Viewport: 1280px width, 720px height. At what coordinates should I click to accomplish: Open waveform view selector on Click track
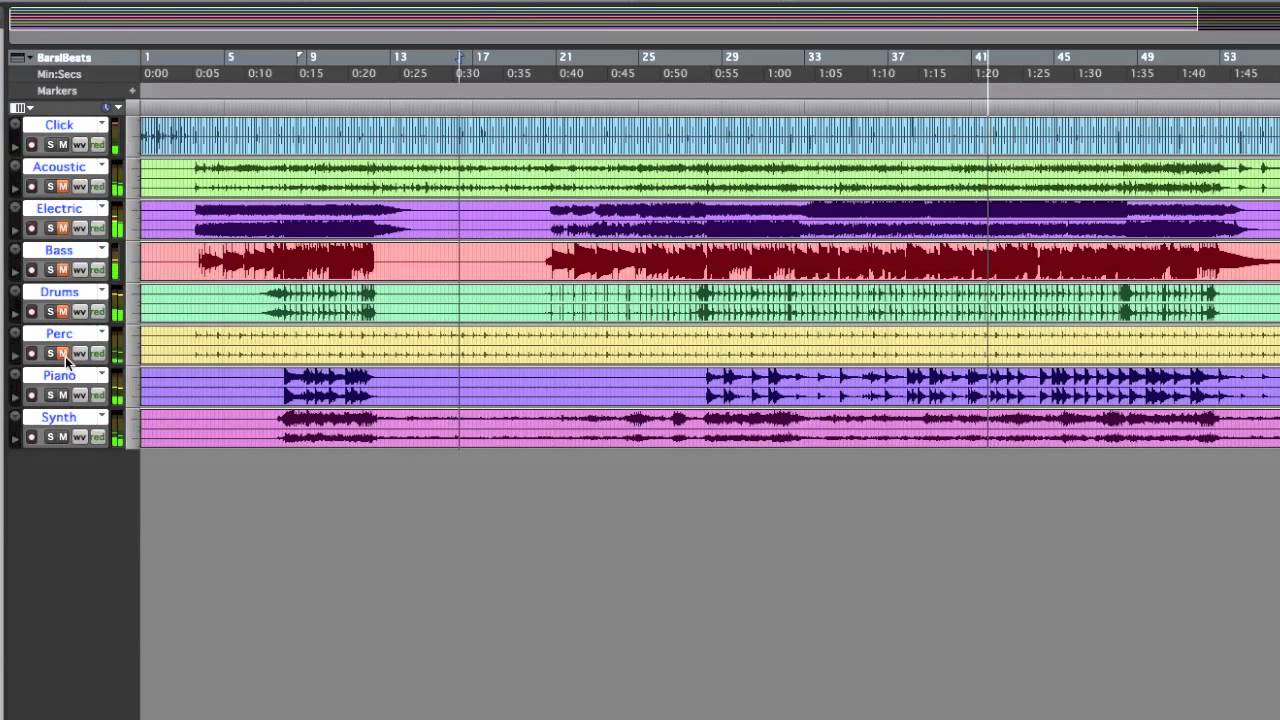point(79,145)
